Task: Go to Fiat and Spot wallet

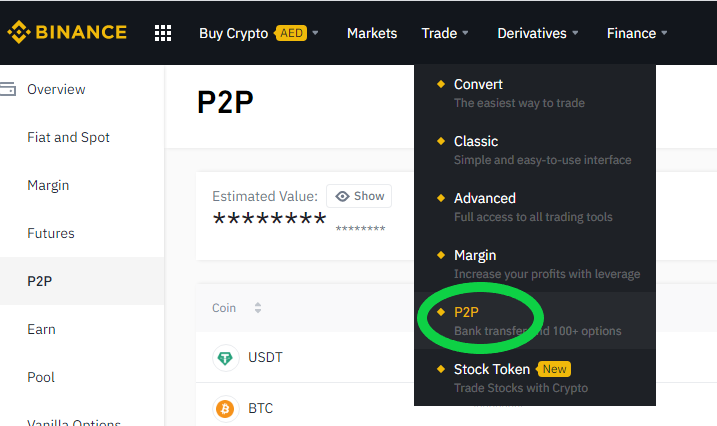Action: (69, 137)
